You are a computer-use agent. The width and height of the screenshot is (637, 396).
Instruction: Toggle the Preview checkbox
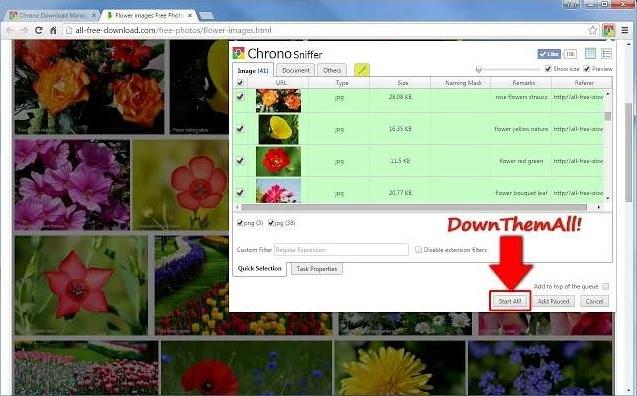pyautogui.click(x=587, y=69)
